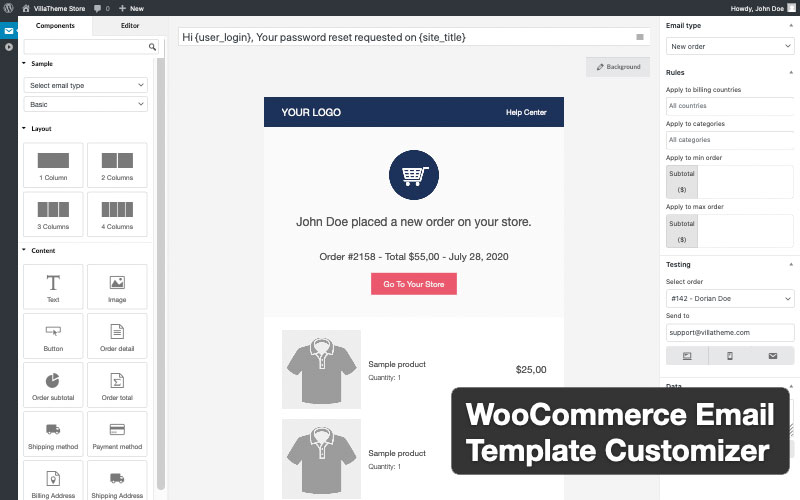The width and height of the screenshot is (800, 500).
Task: Click the shopping cart circle icon
Action: click(414, 175)
